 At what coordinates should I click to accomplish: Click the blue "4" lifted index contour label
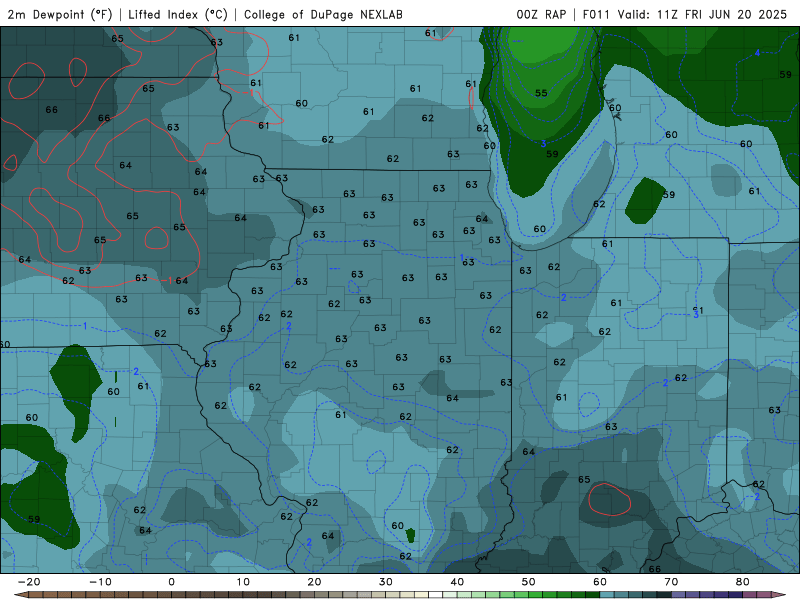pos(757,53)
